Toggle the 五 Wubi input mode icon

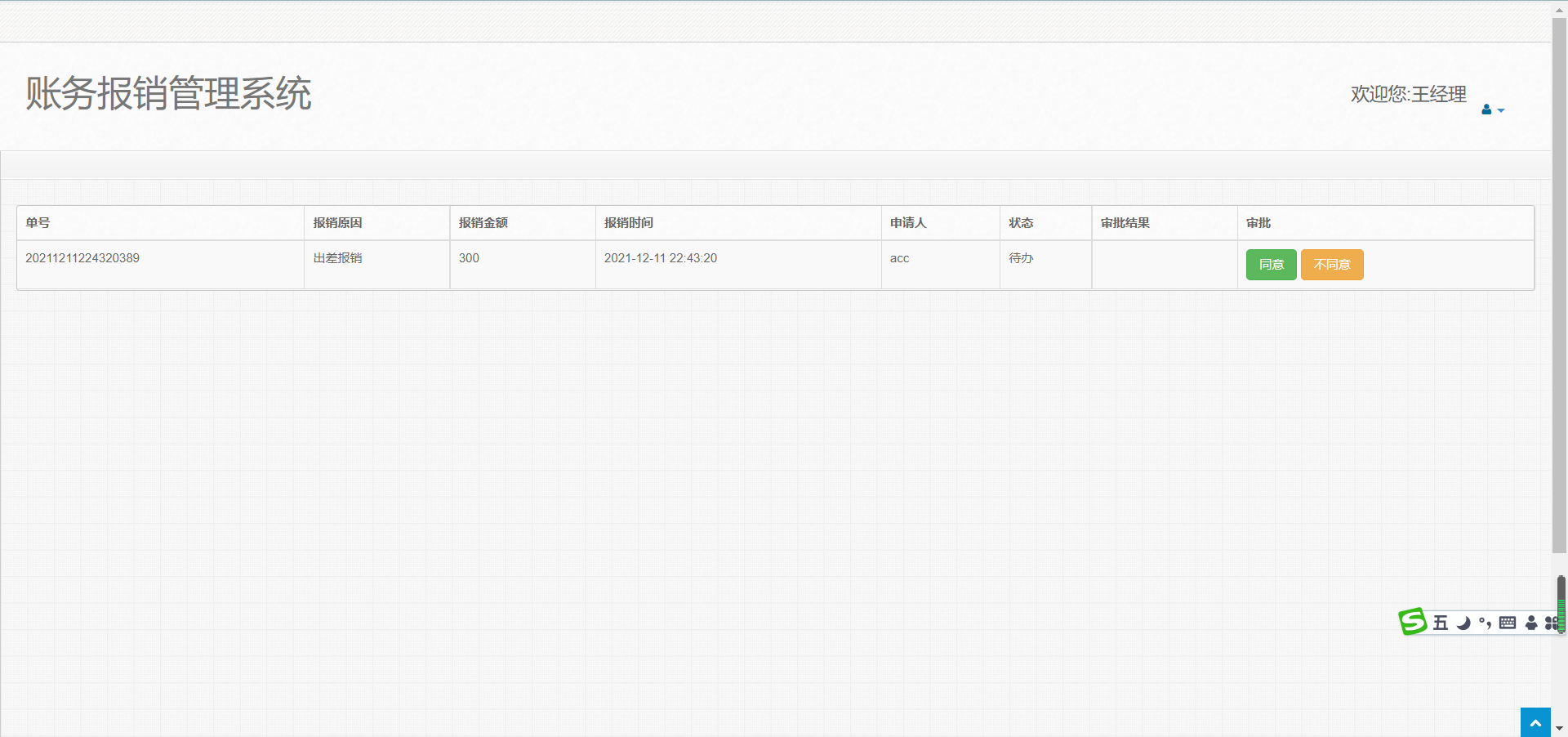1441,623
